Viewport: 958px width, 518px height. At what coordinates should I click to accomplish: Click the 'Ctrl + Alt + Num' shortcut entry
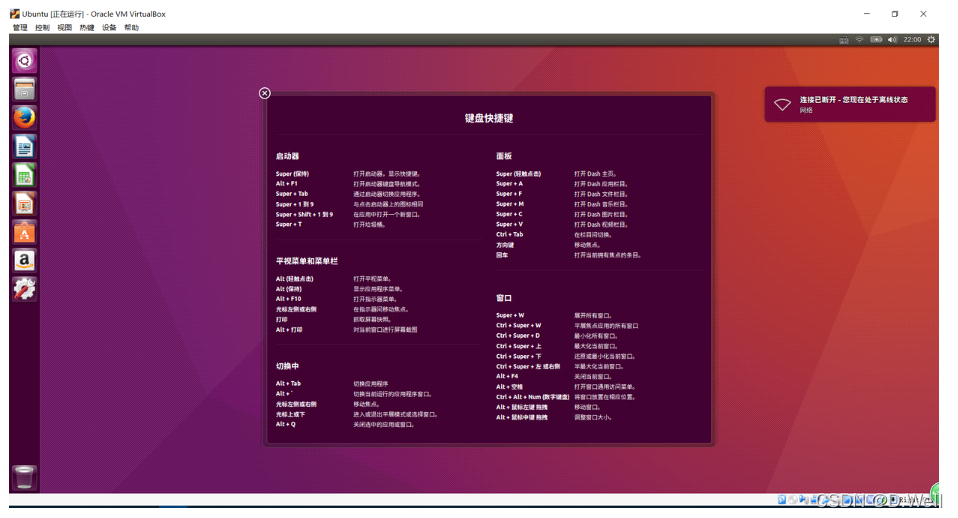pos(533,397)
